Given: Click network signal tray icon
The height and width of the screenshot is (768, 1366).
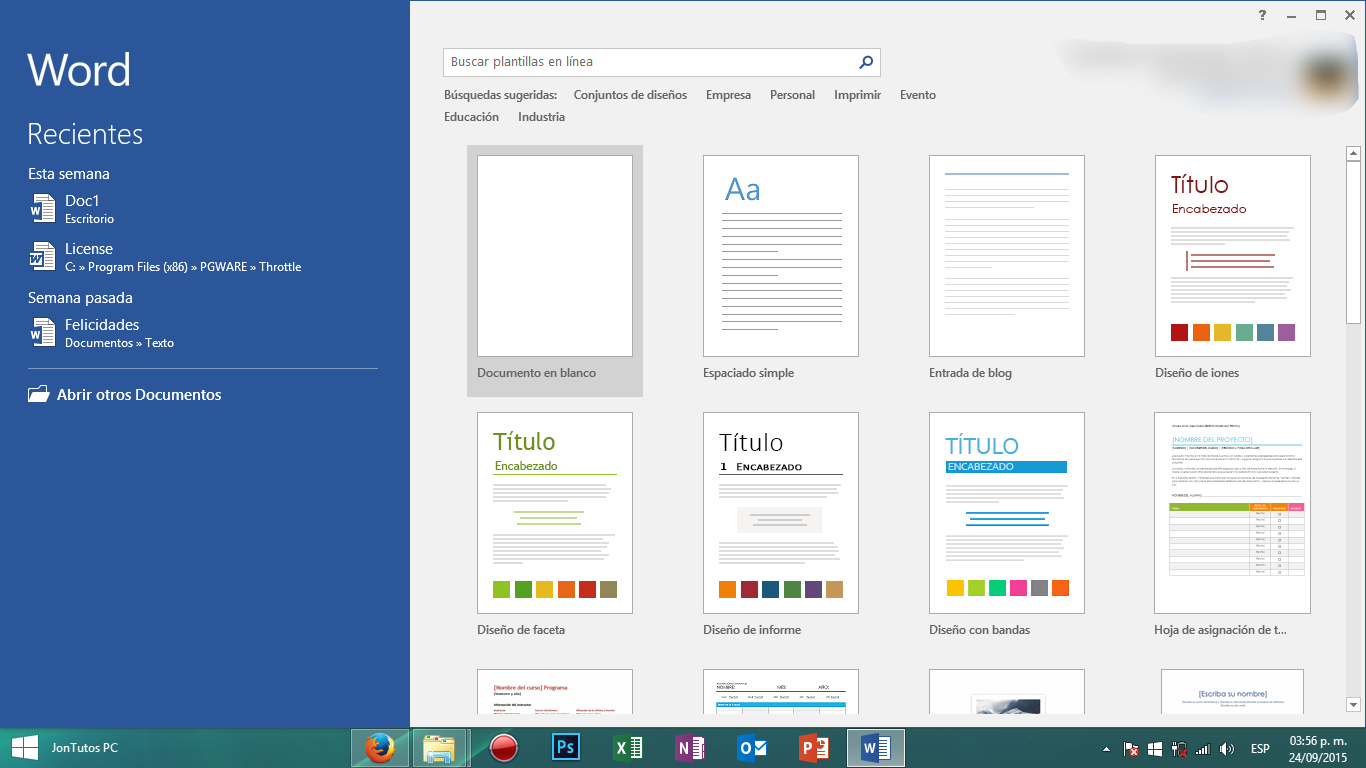Looking at the screenshot, I should [x=1203, y=748].
